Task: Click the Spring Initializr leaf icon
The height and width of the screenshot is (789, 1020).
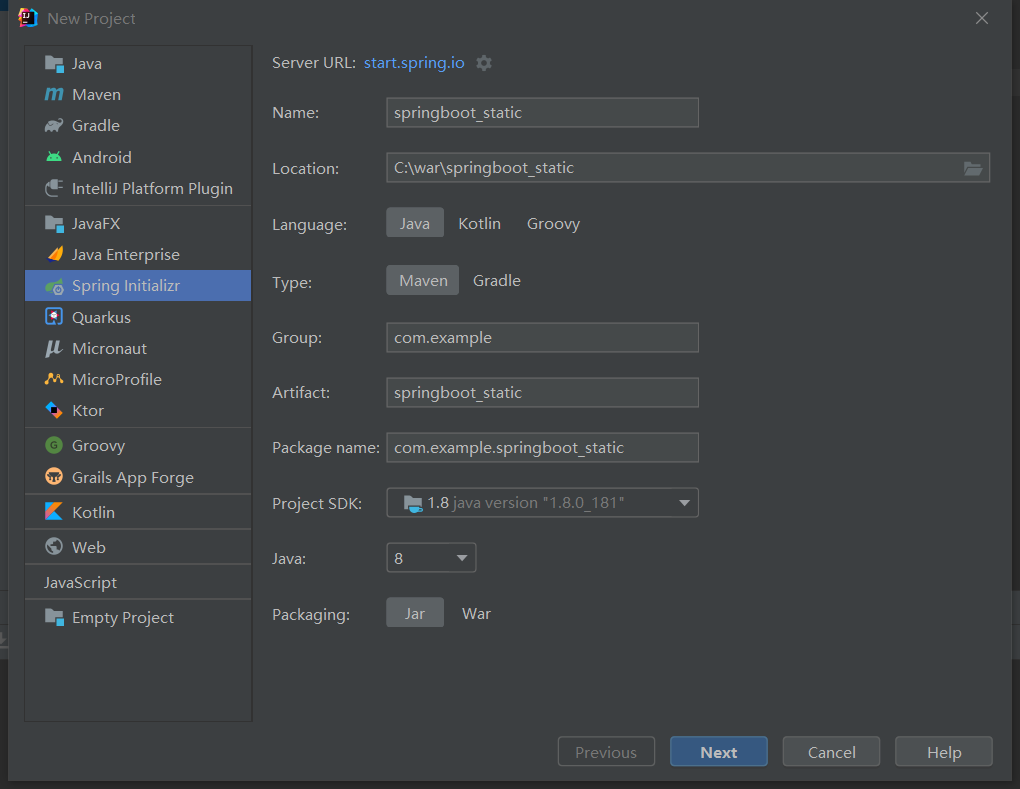Action: click(x=54, y=286)
